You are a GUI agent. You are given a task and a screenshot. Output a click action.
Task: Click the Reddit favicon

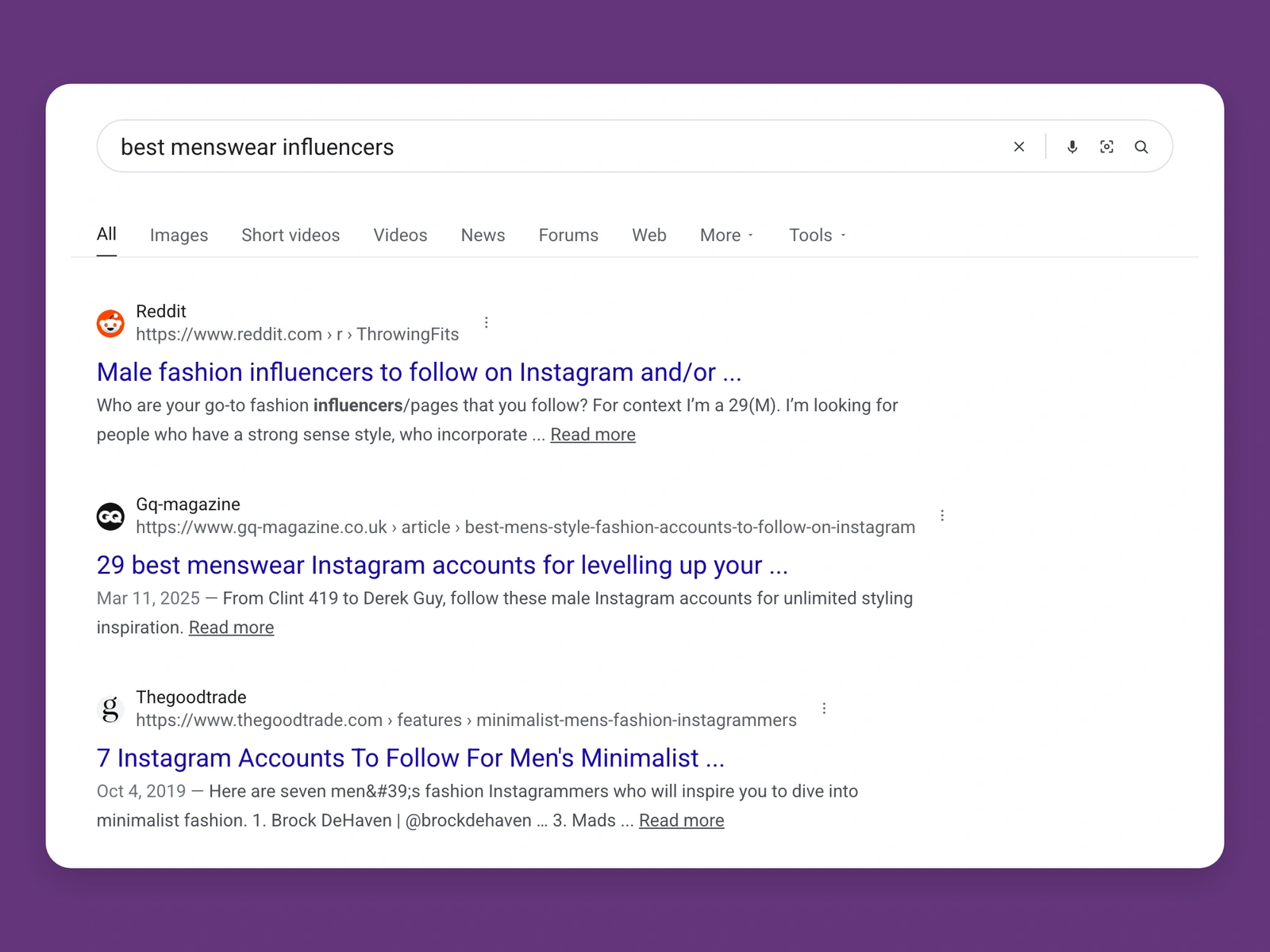click(x=110, y=324)
